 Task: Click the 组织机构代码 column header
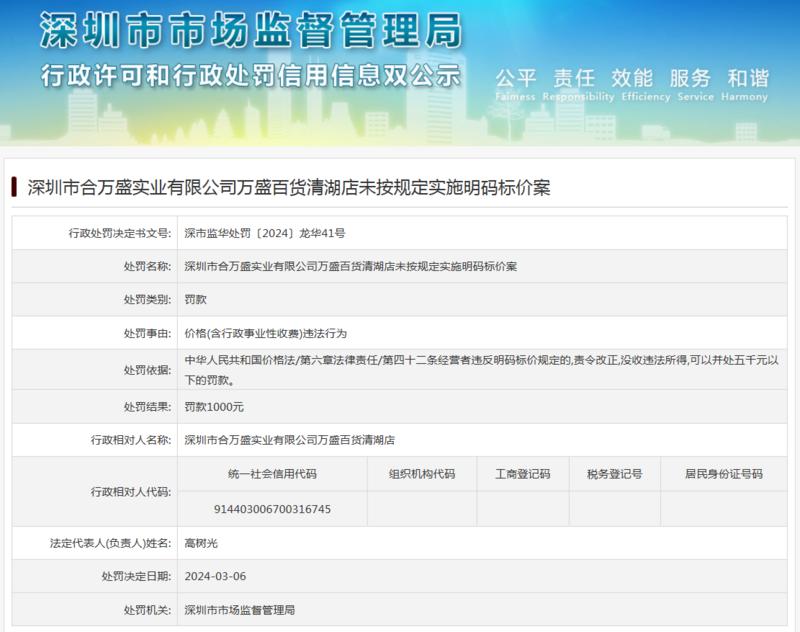point(422,474)
